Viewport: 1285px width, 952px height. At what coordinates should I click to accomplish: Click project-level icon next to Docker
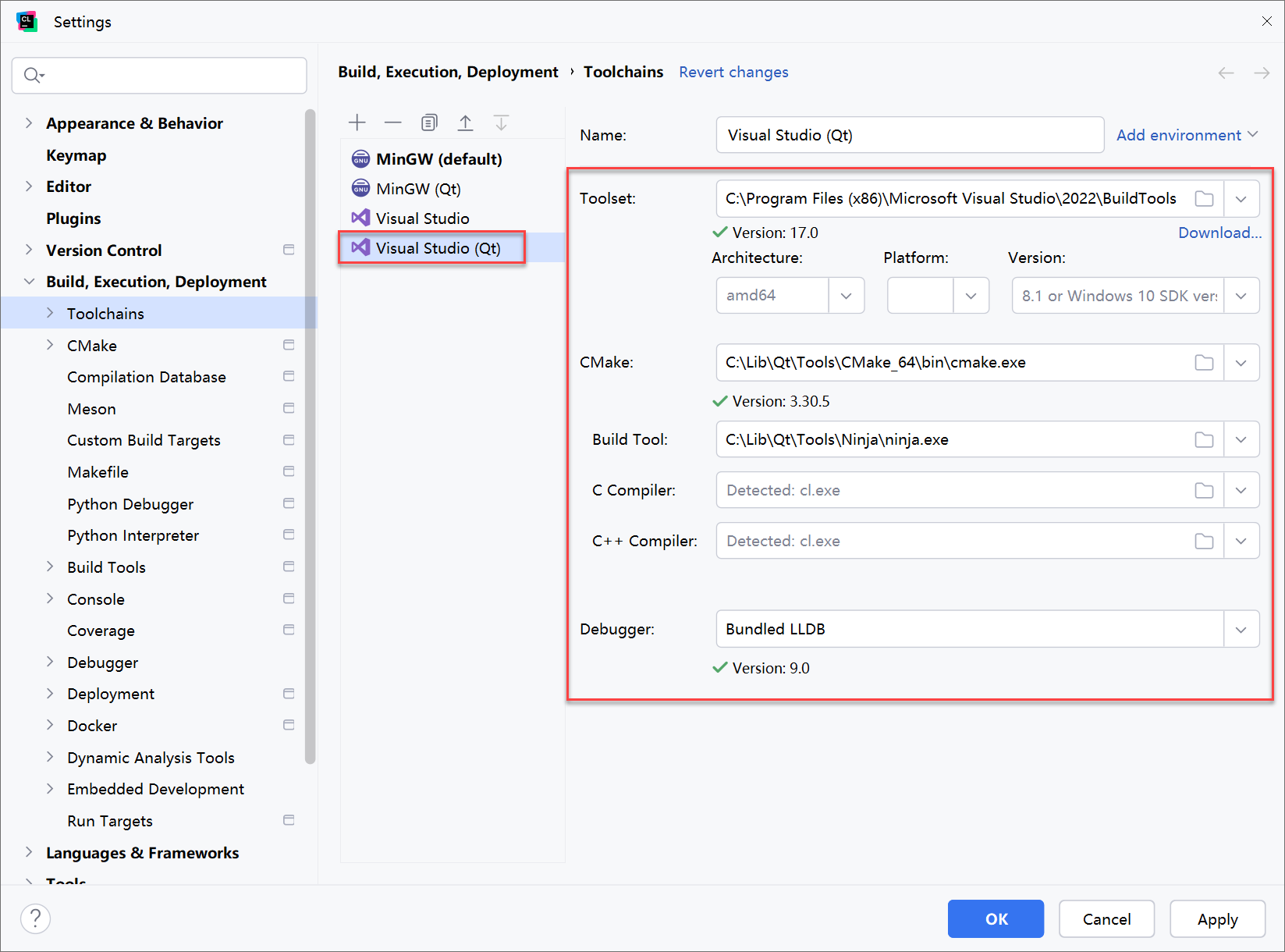coord(289,725)
